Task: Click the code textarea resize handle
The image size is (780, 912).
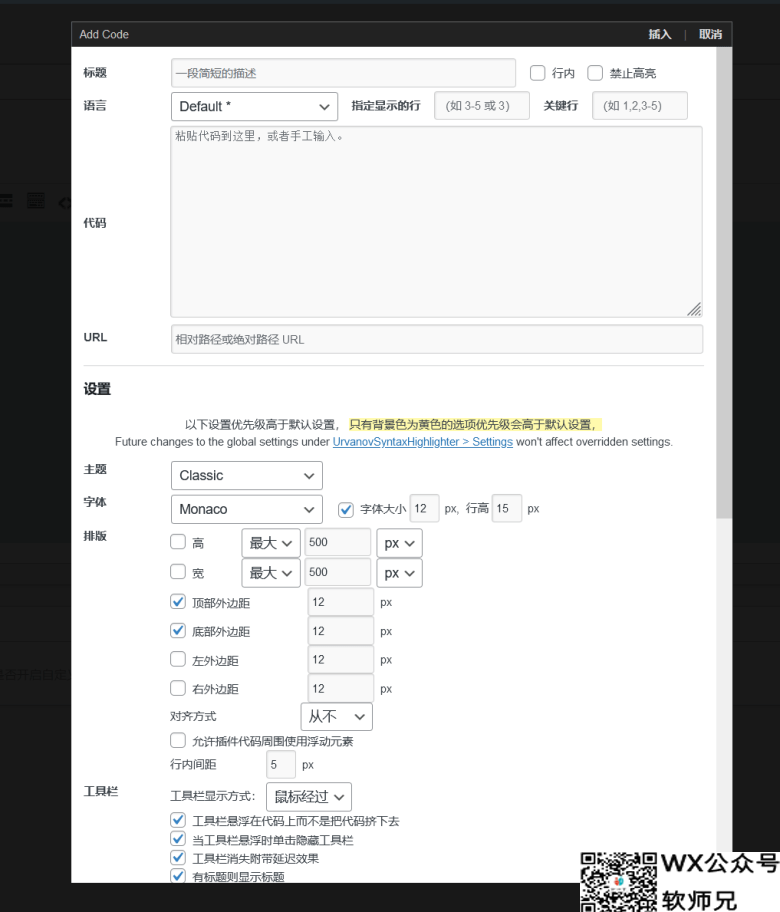Action: click(x=694, y=309)
